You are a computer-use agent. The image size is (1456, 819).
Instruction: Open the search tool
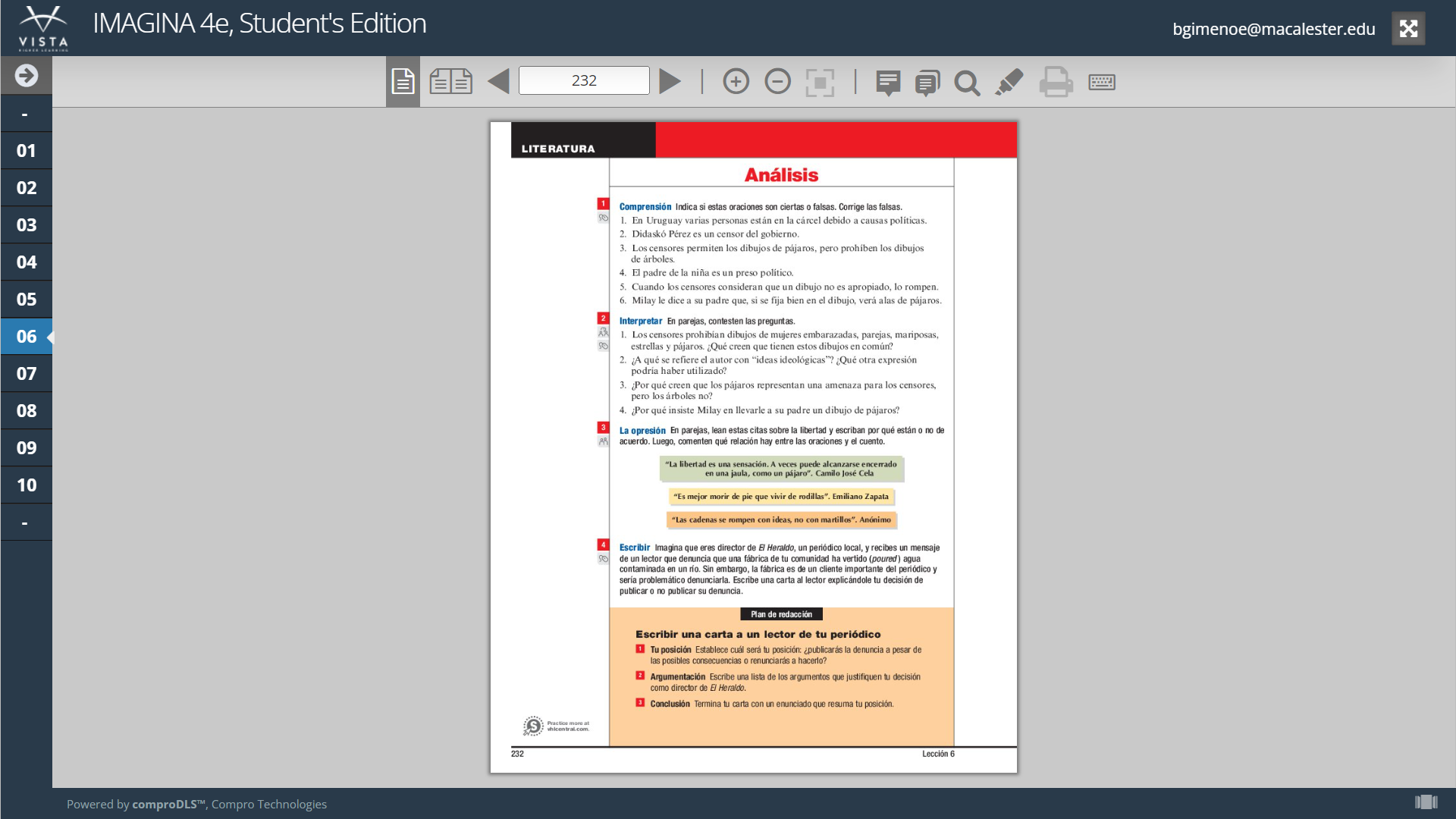pos(967,82)
